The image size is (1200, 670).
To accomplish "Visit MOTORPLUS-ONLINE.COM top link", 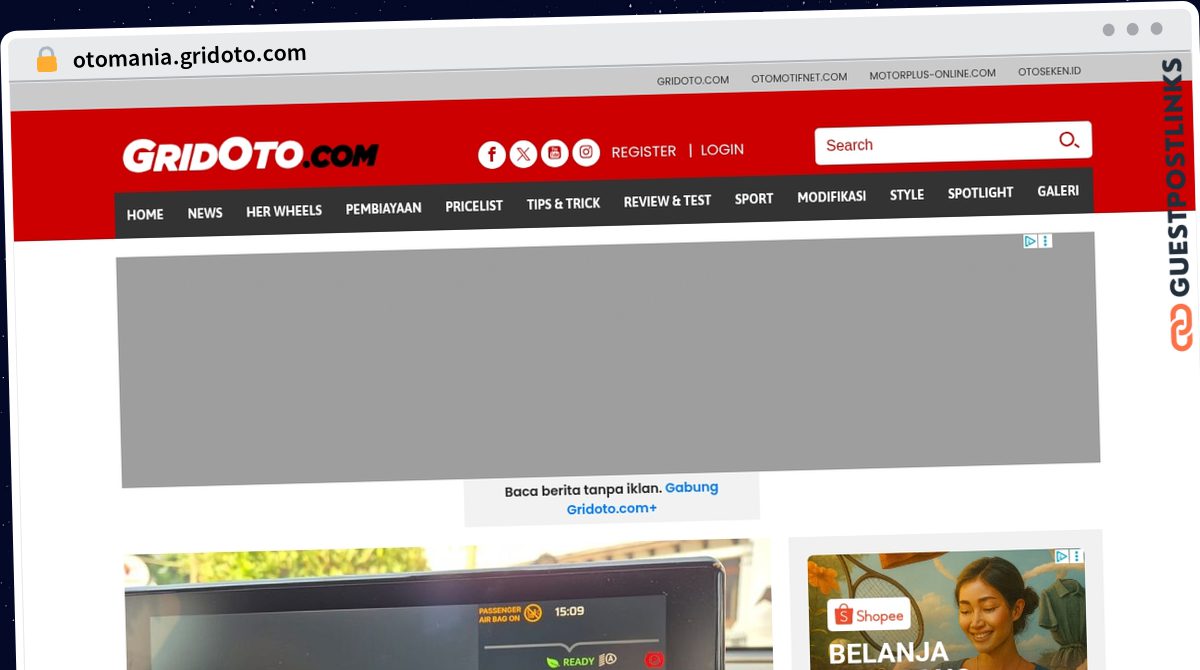I will pos(932,74).
